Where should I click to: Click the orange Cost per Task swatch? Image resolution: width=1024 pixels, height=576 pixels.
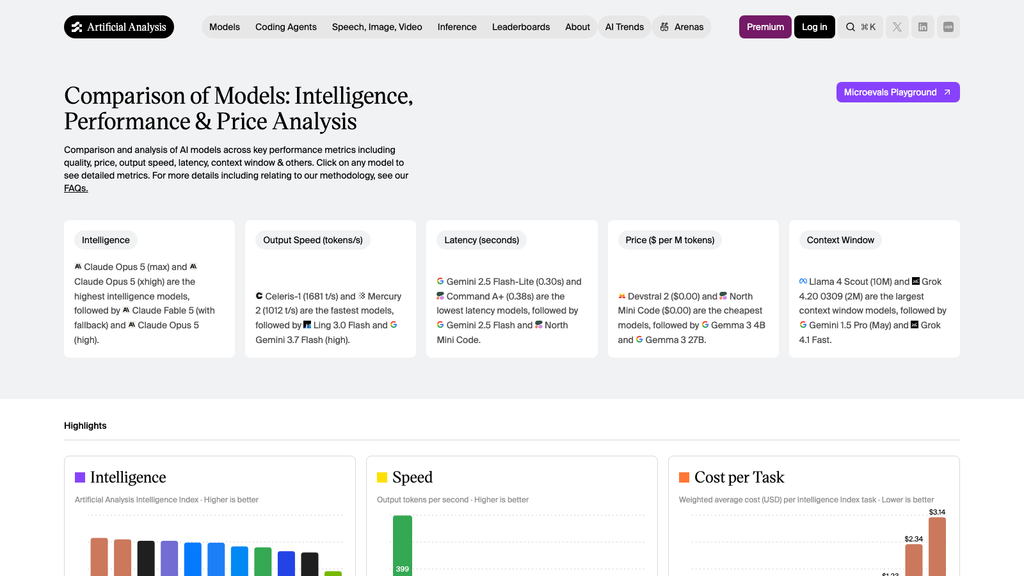point(684,477)
